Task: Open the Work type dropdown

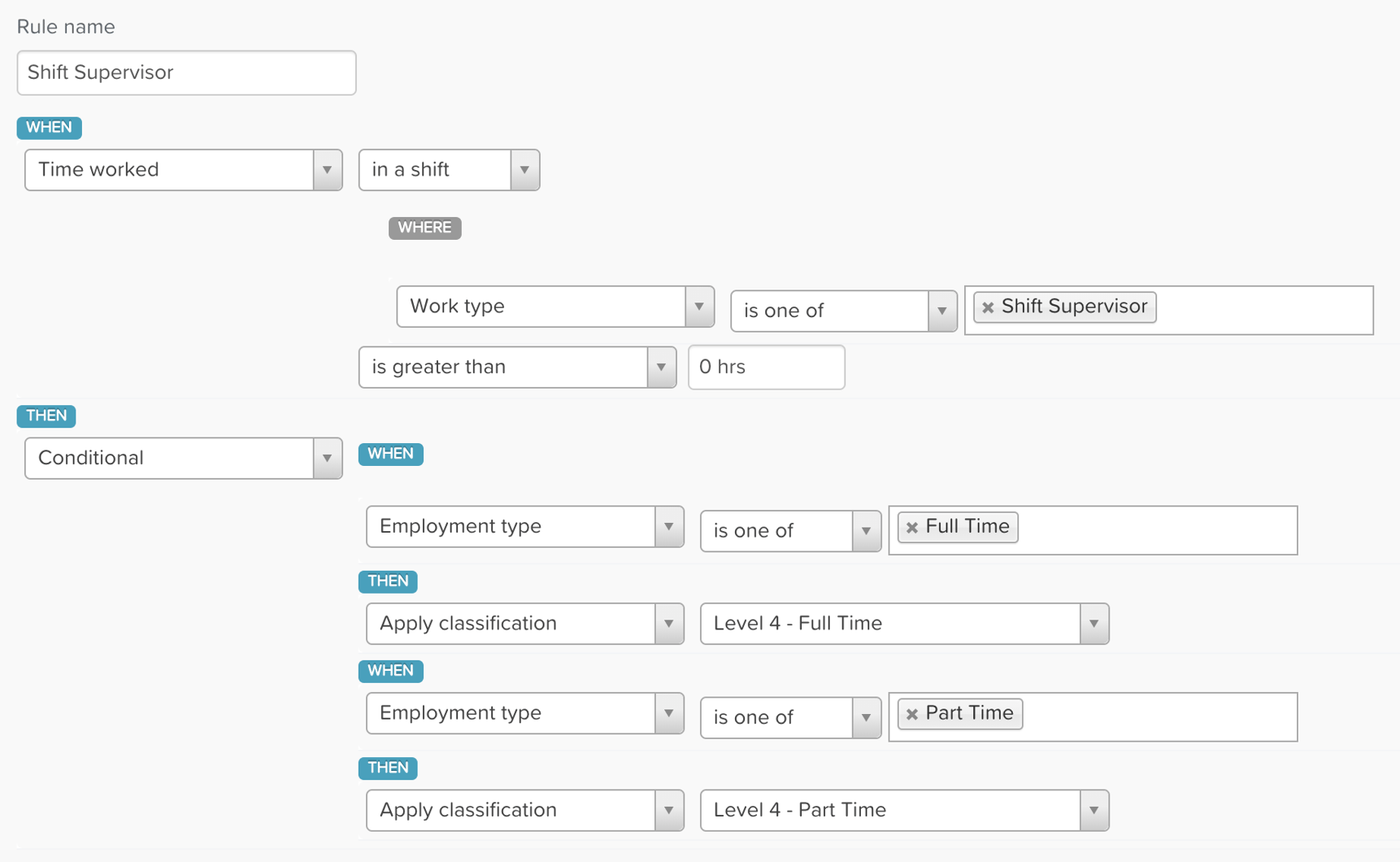Action: coord(698,307)
